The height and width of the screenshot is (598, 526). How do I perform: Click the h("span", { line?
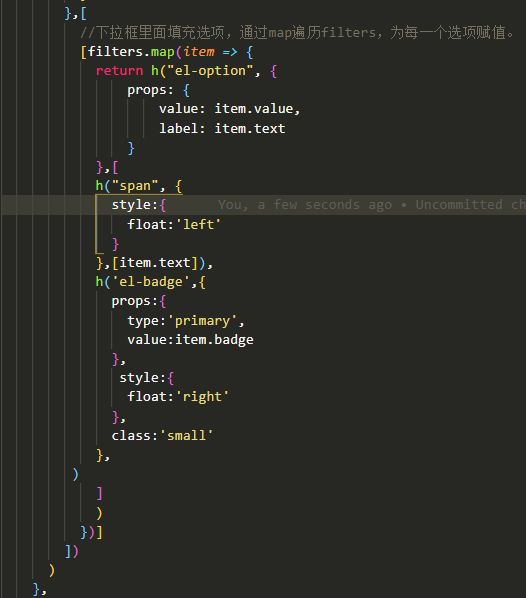click(139, 186)
